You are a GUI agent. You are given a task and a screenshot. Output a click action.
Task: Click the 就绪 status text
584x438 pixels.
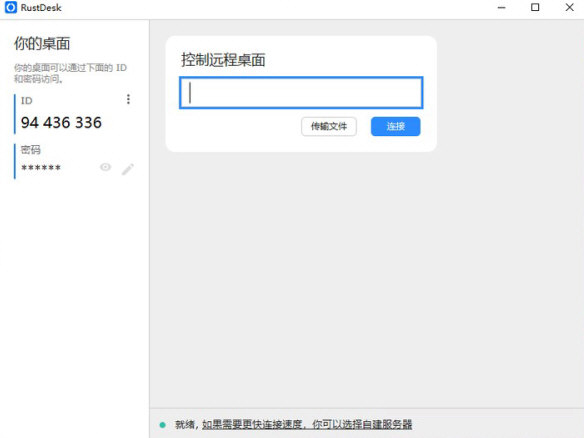pos(184,424)
